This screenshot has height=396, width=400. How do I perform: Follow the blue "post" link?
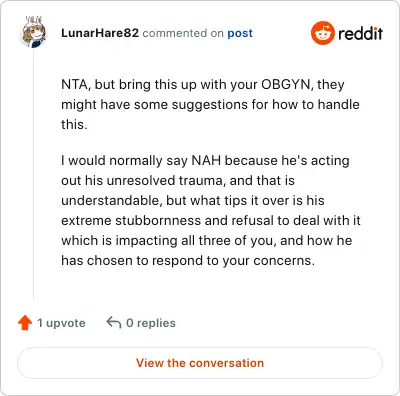tap(240, 33)
